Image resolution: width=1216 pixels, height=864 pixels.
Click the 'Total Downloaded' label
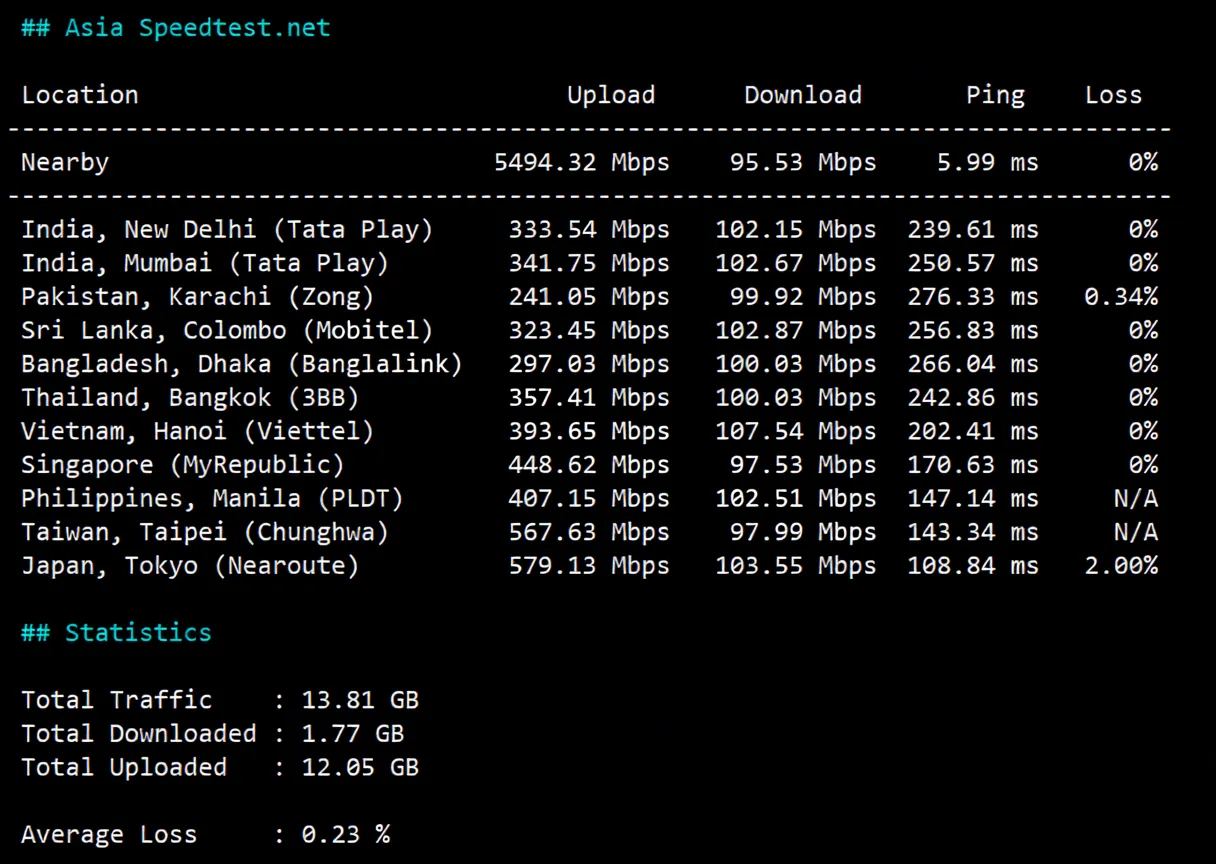[139, 733]
